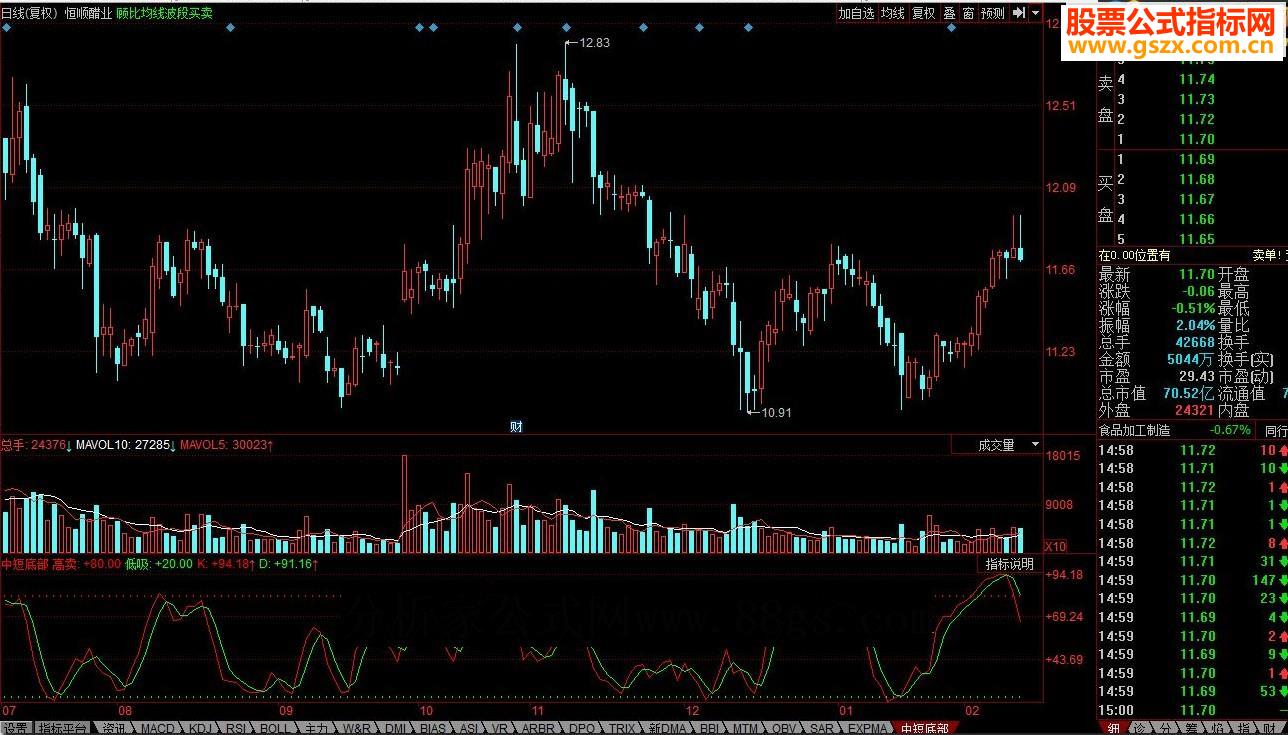
Task: Switch to the DMI indicator tab
Action: pyautogui.click(x=396, y=728)
